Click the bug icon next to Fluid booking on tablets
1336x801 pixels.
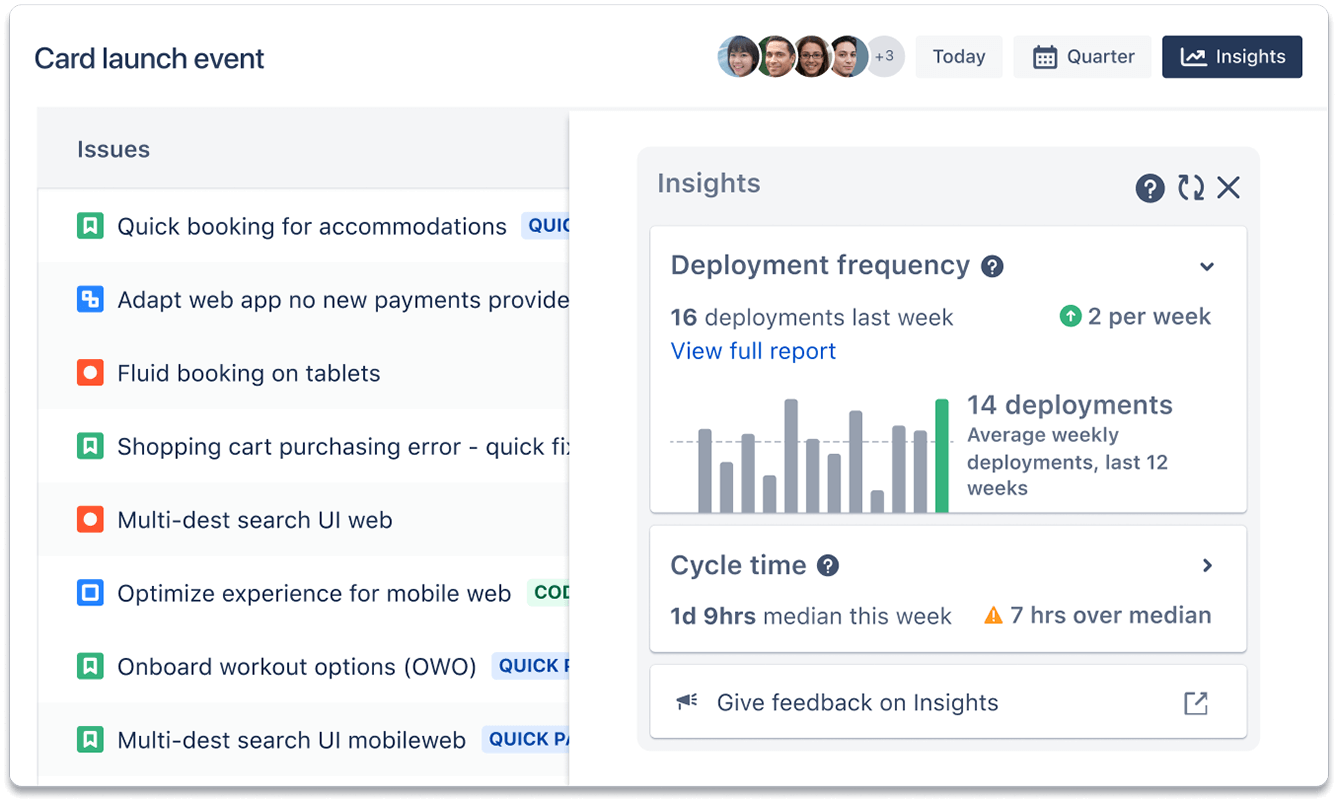click(91, 373)
